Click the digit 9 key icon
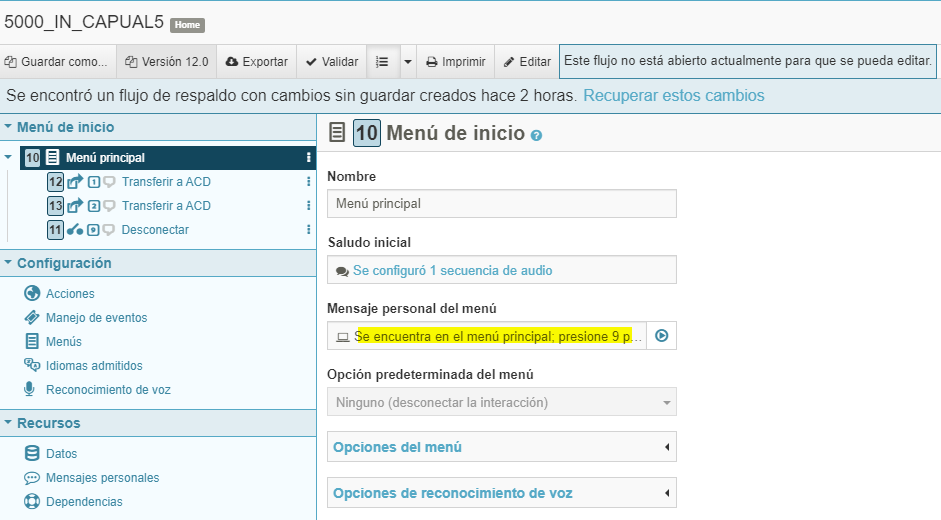The image size is (941, 520). point(93,230)
